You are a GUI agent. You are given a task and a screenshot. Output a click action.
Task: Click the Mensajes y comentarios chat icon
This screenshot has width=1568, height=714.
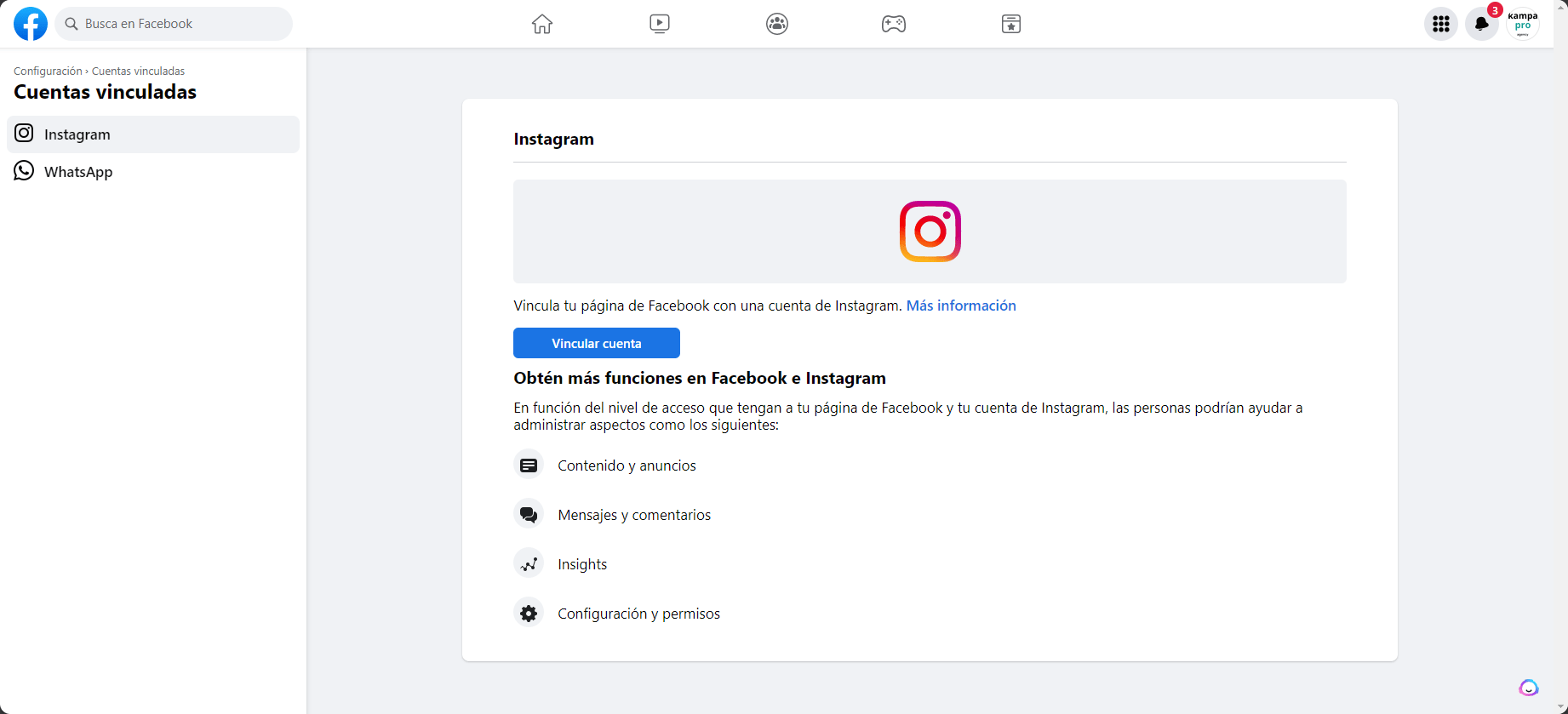(x=529, y=515)
